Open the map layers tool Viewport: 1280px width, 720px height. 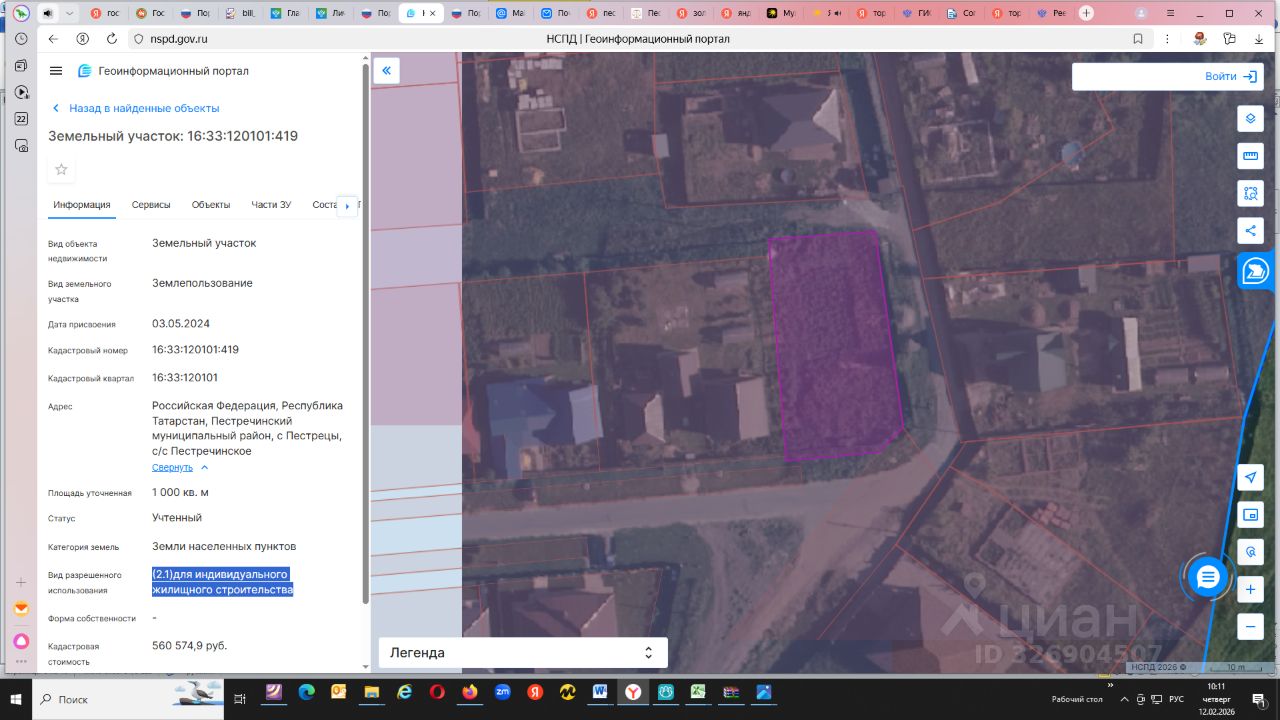pyautogui.click(x=1250, y=119)
